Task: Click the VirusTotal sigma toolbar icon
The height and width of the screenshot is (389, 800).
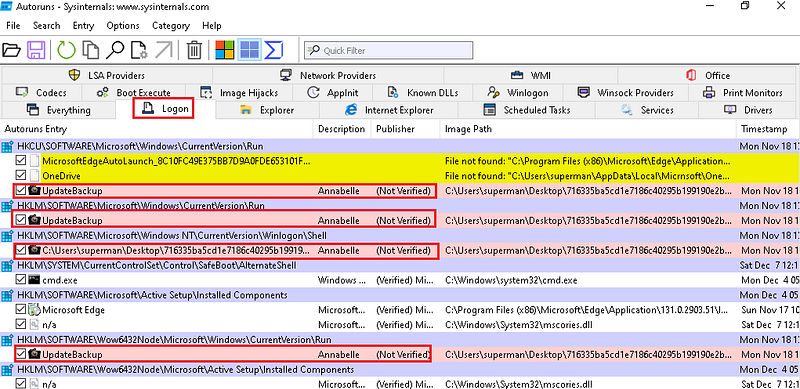Action: (x=273, y=50)
